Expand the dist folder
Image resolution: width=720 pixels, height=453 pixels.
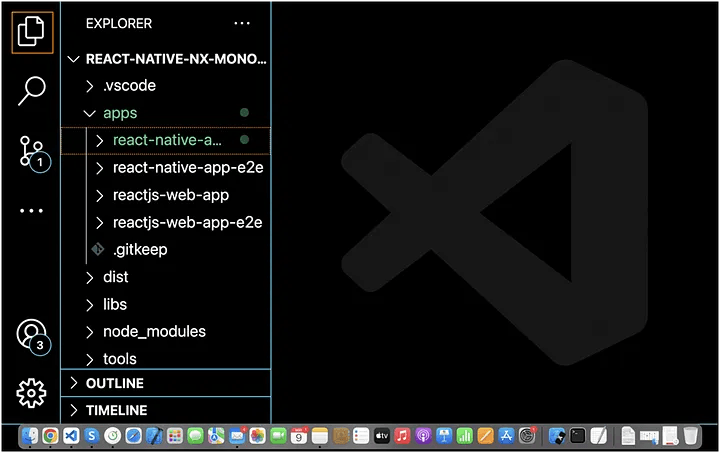pyautogui.click(x=166, y=277)
